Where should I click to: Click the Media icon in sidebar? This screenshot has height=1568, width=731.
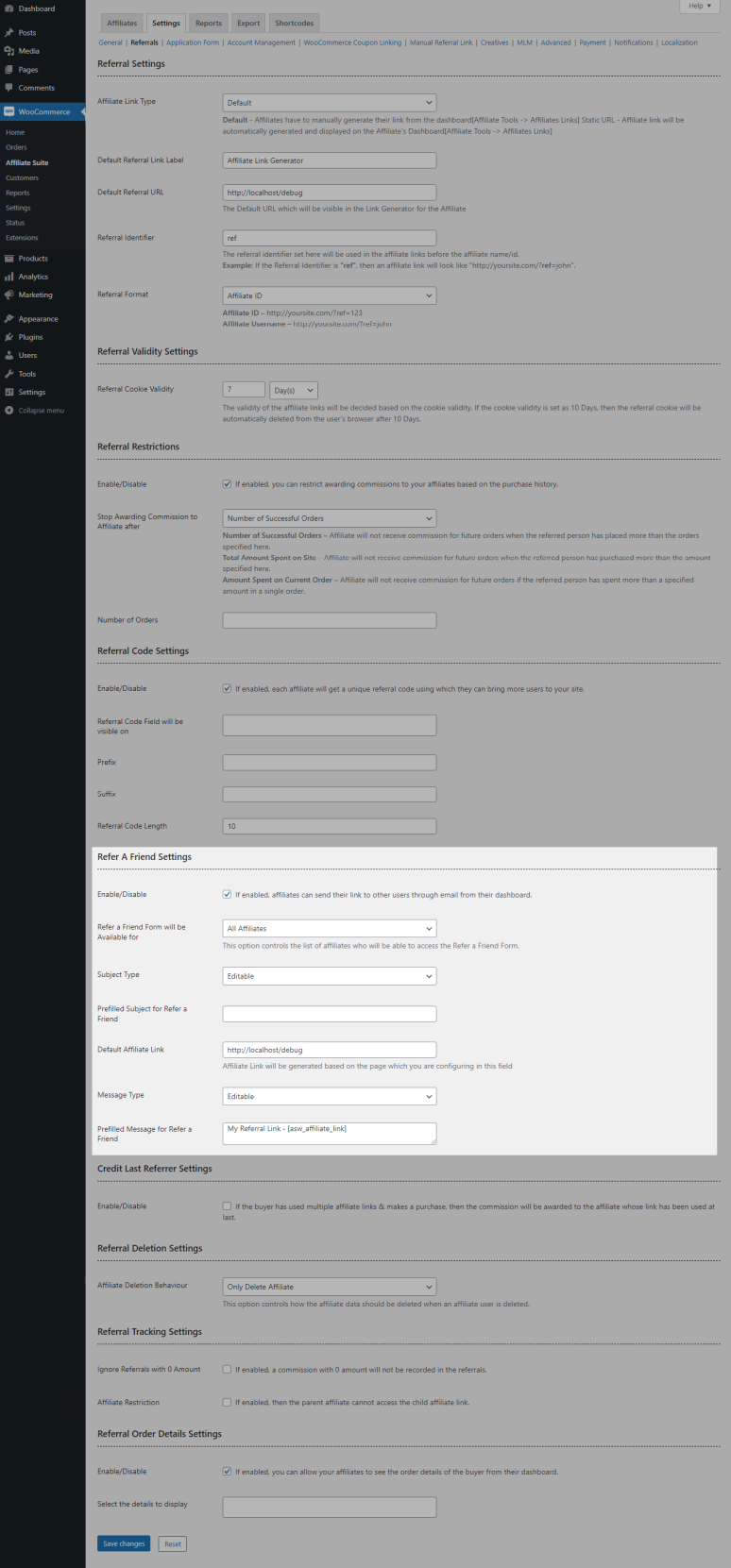click(x=8, y=51)
